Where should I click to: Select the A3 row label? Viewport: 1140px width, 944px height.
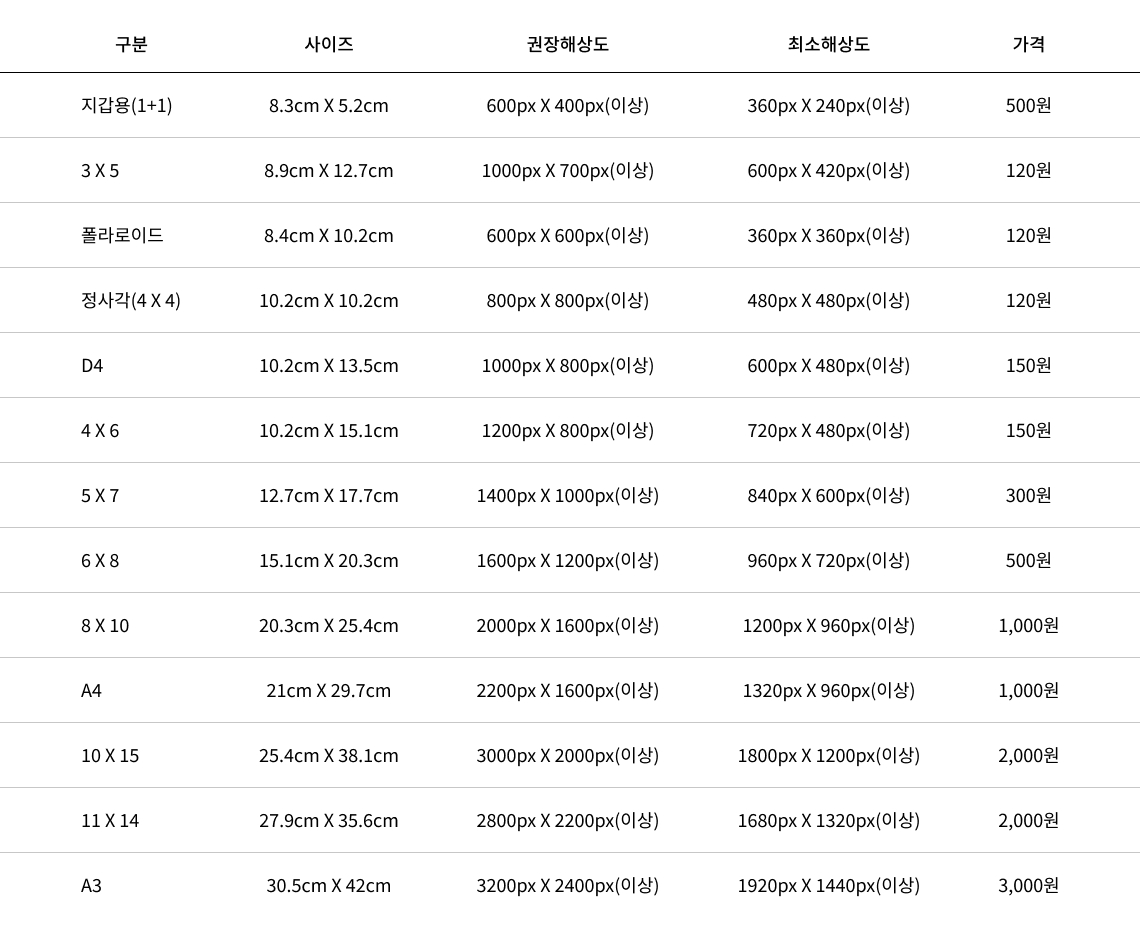[92, 886]
